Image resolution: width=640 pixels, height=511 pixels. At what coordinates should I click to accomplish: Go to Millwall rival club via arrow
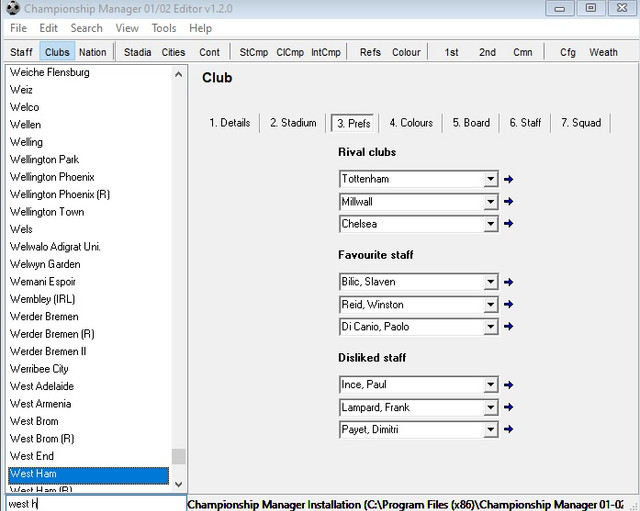pyautogui.click(x=508, y=201)
